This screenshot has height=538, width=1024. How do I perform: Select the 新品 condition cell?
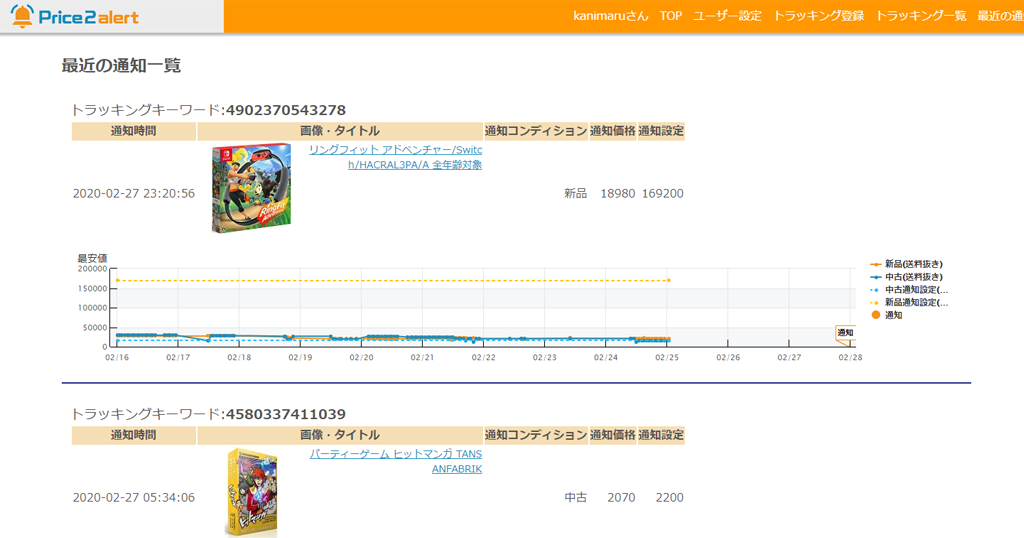tap(575, 194)
